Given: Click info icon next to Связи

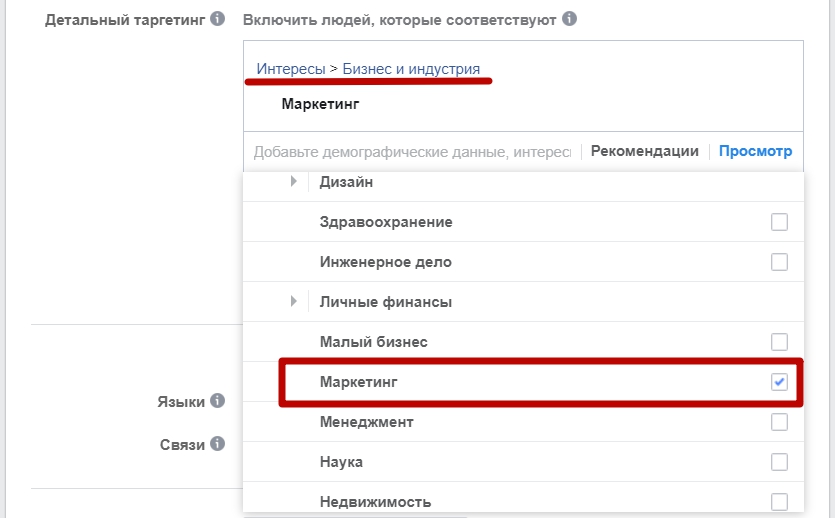Looking at the screenshot, I should point(217,443).
